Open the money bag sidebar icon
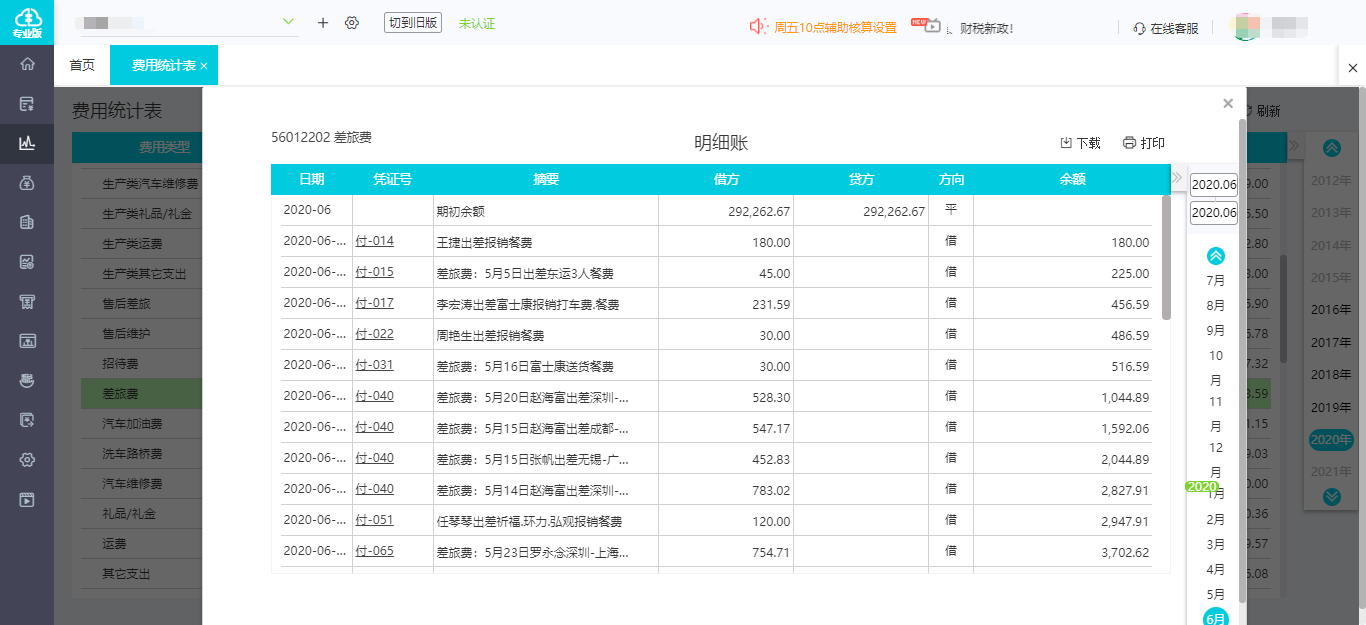This screenshot has width=1366, height=625. 27,183
